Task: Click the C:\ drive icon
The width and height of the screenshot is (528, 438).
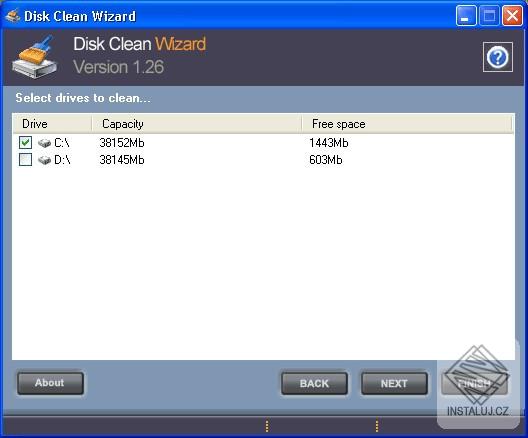Action: pyautogui.click(x=44, y=143)
